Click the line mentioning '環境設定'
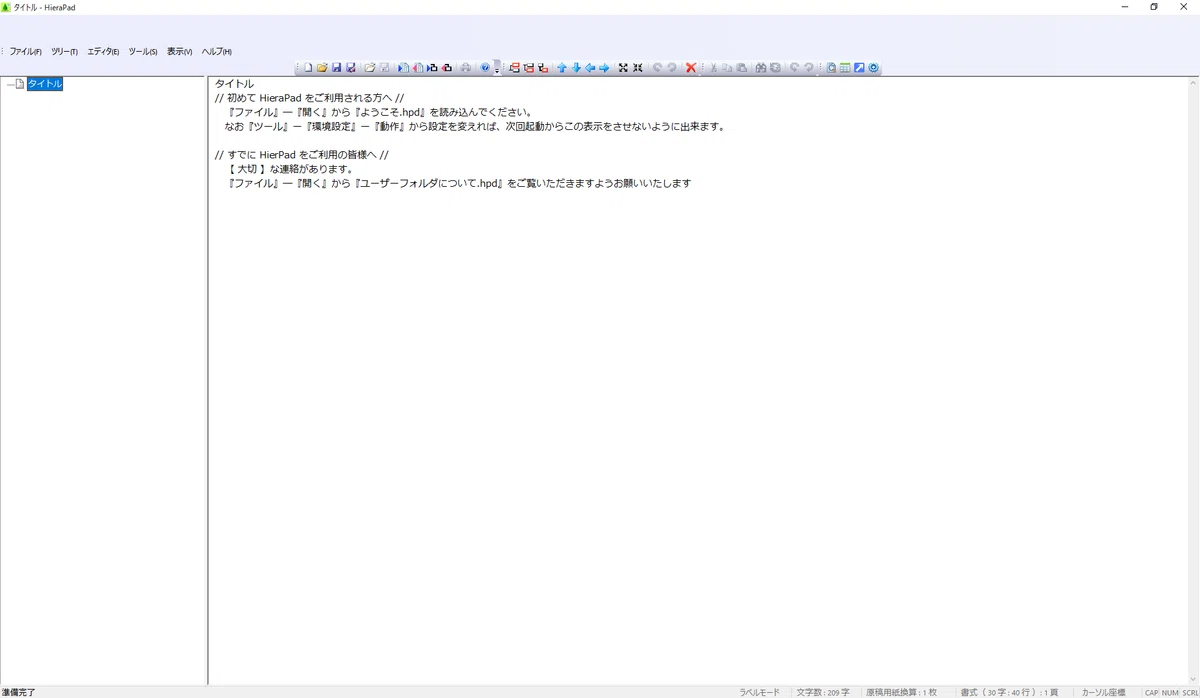This screenshot has width=1200, height=698. point(475,127)
